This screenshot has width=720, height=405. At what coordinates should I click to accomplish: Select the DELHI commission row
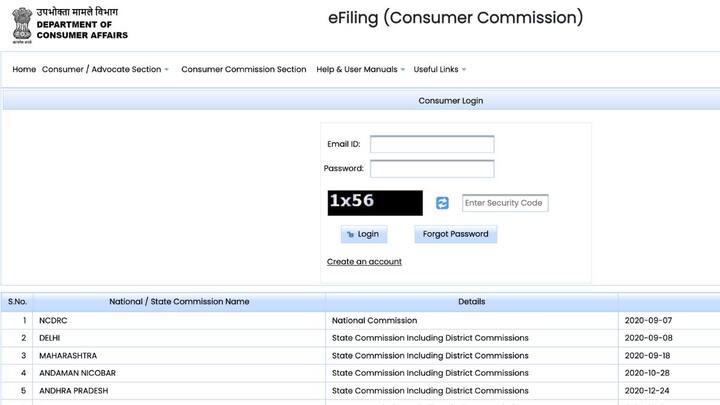click(x=50, y=338)
